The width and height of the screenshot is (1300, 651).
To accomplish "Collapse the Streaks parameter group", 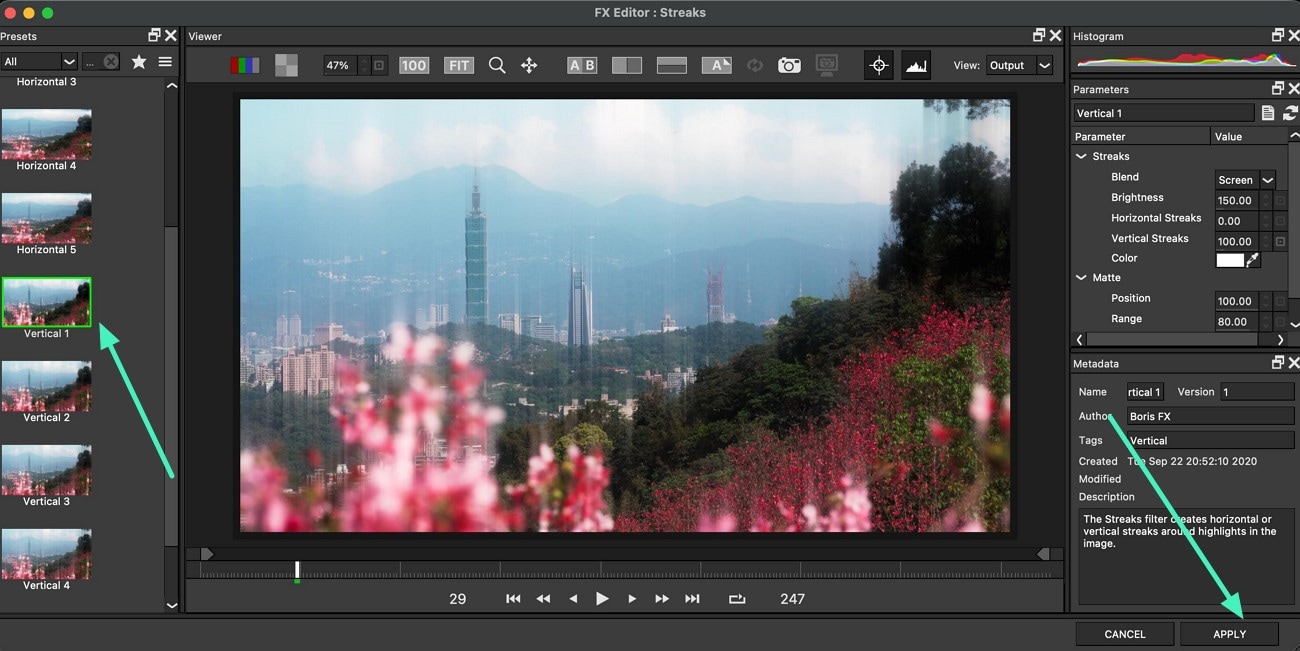I will click(x=1081, y=156).
